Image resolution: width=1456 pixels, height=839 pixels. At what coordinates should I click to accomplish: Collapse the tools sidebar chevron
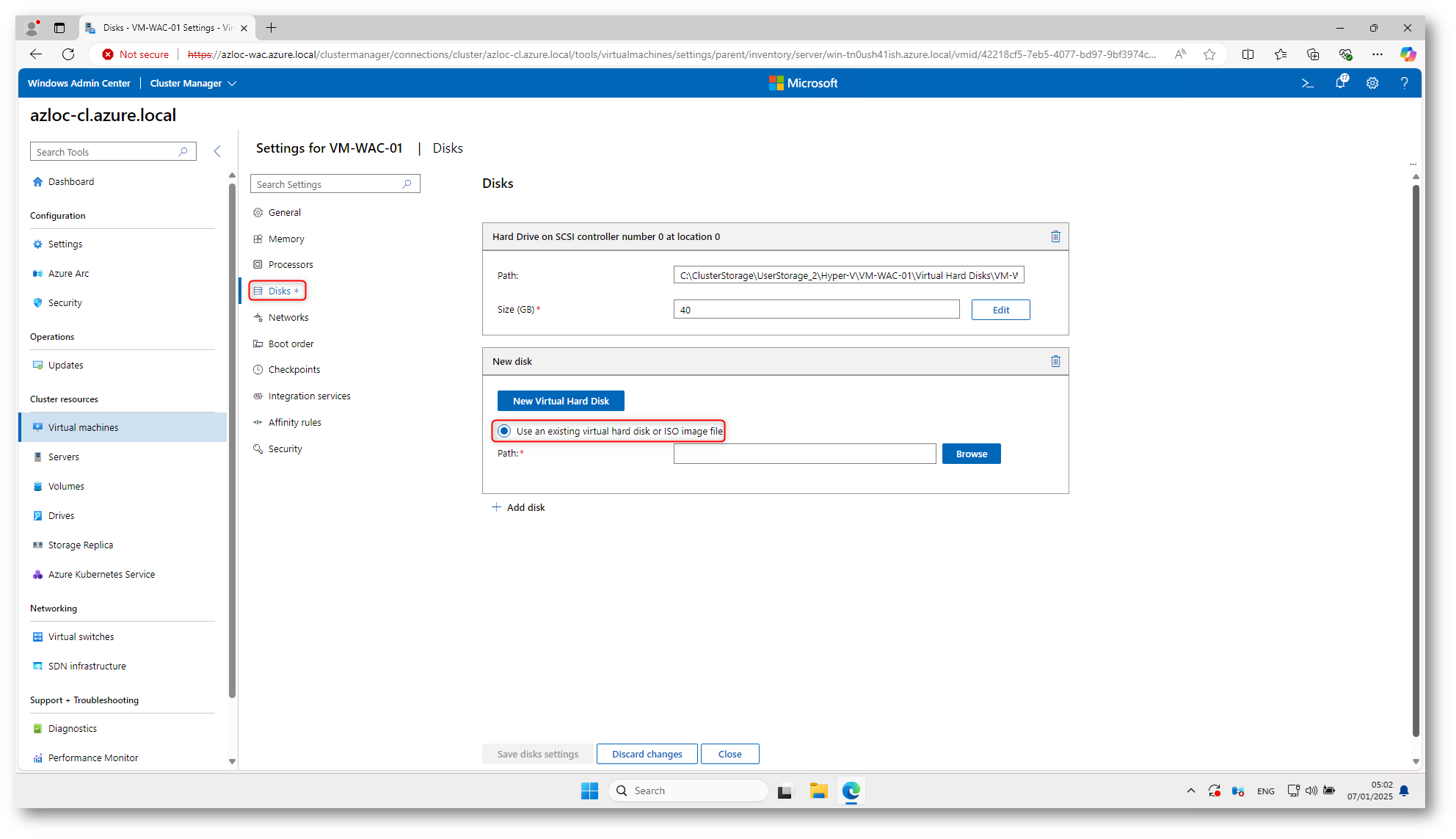(x=217, y=151)
